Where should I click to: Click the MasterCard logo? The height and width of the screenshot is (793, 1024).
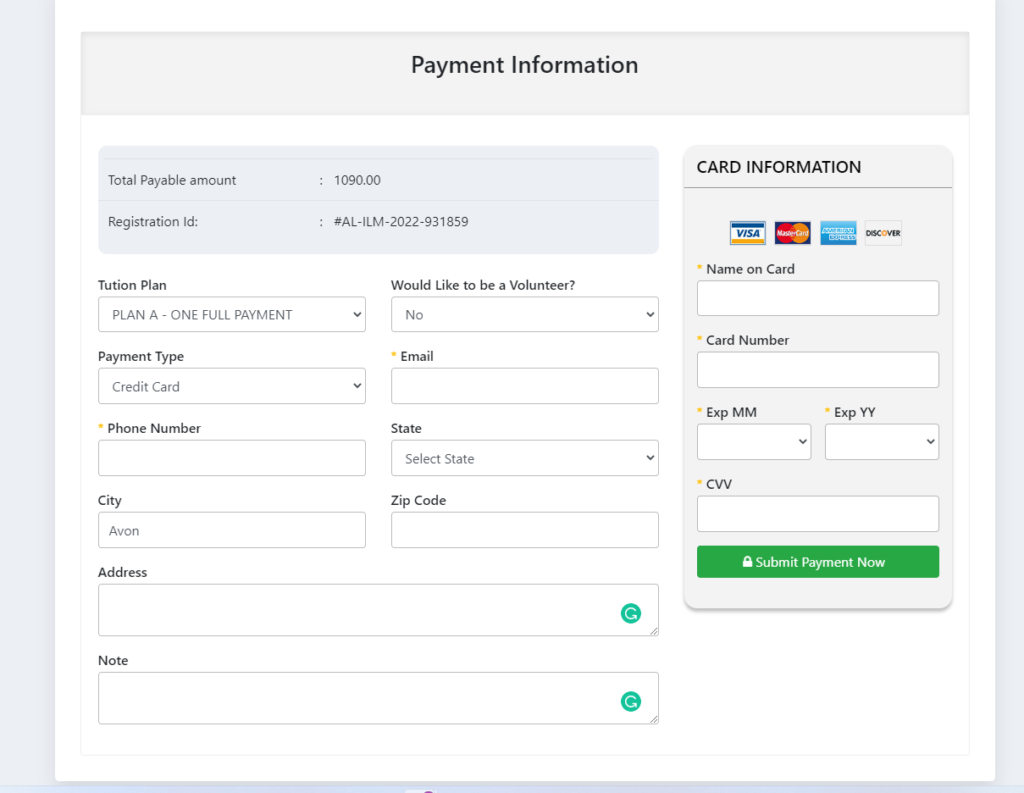pos(792,233)
